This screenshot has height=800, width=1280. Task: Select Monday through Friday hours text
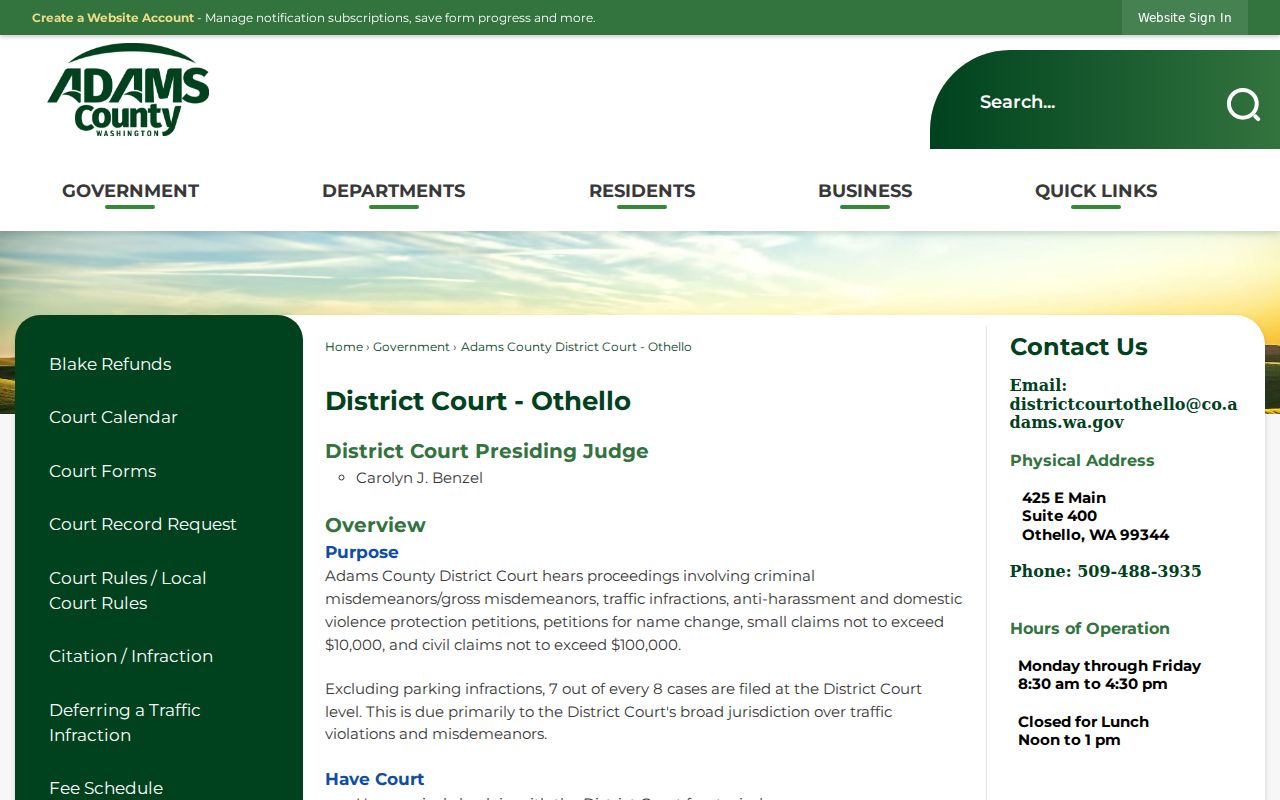1109,666
